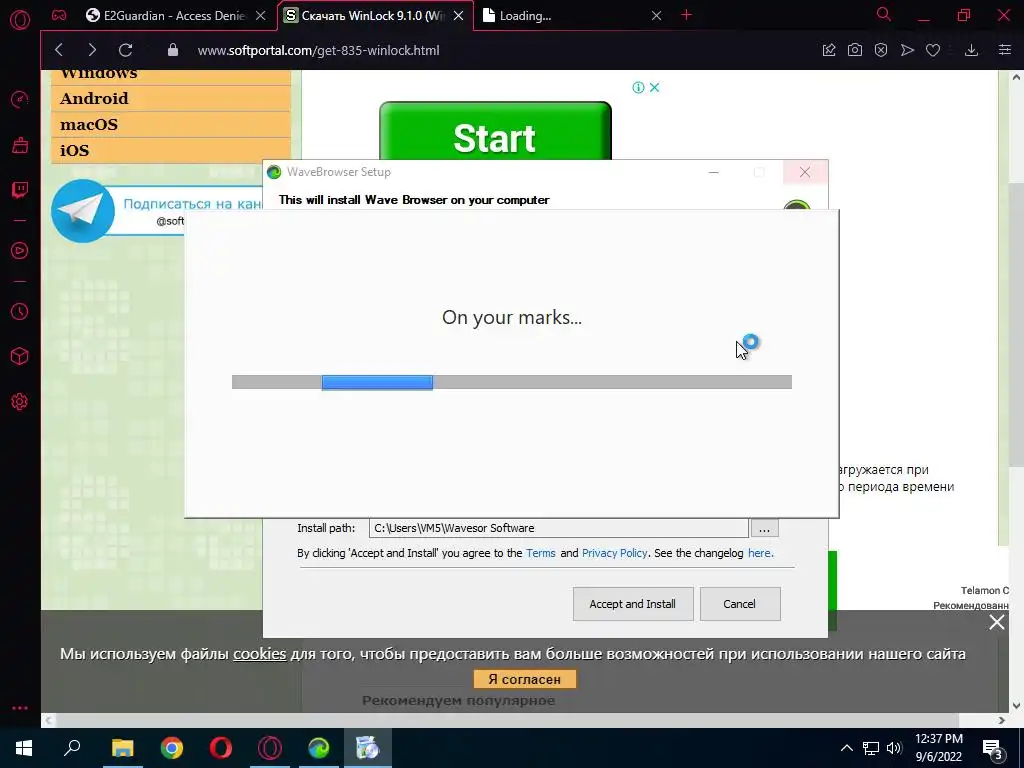
Task: Open the changelog 'here' link
Action: [x=760, y=553]
